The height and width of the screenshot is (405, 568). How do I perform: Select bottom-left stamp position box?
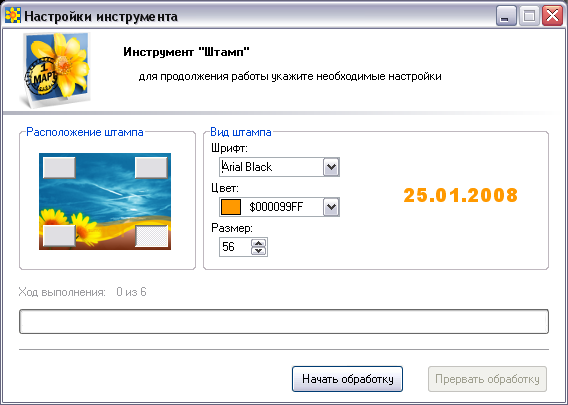(59, 236)
